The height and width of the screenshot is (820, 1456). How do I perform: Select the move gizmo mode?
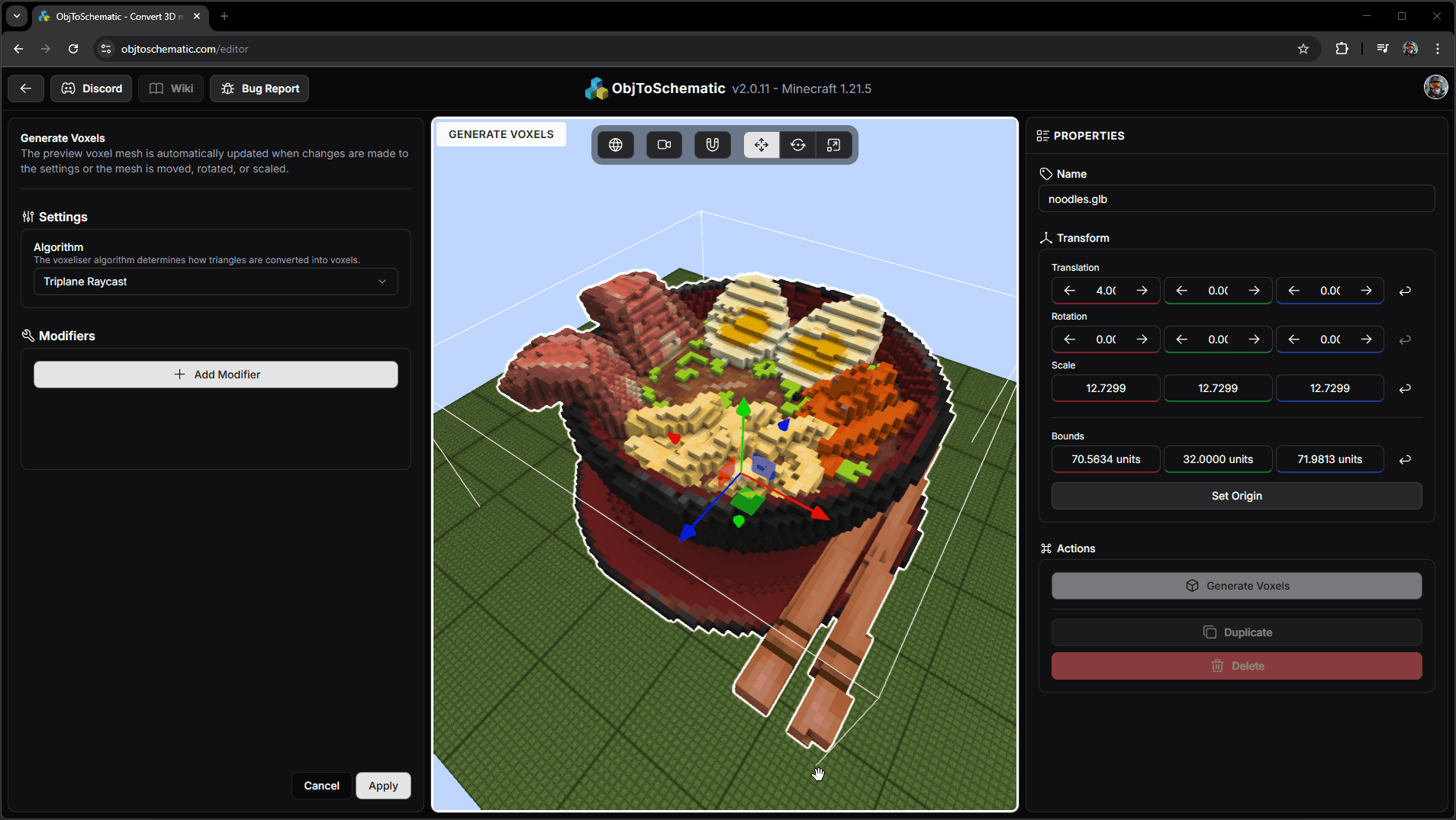tap(762, 145)
